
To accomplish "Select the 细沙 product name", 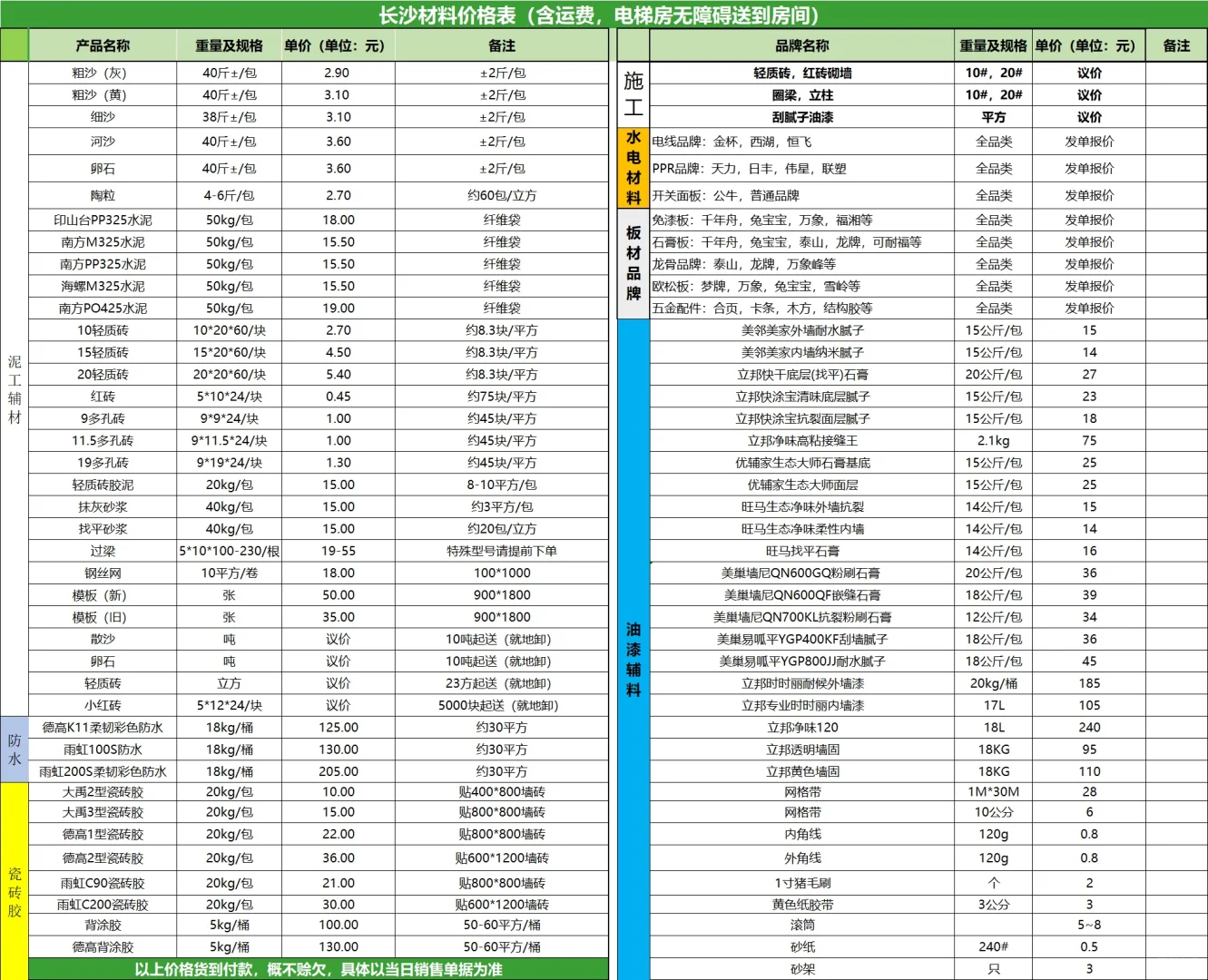I will (x=103, y=117).
